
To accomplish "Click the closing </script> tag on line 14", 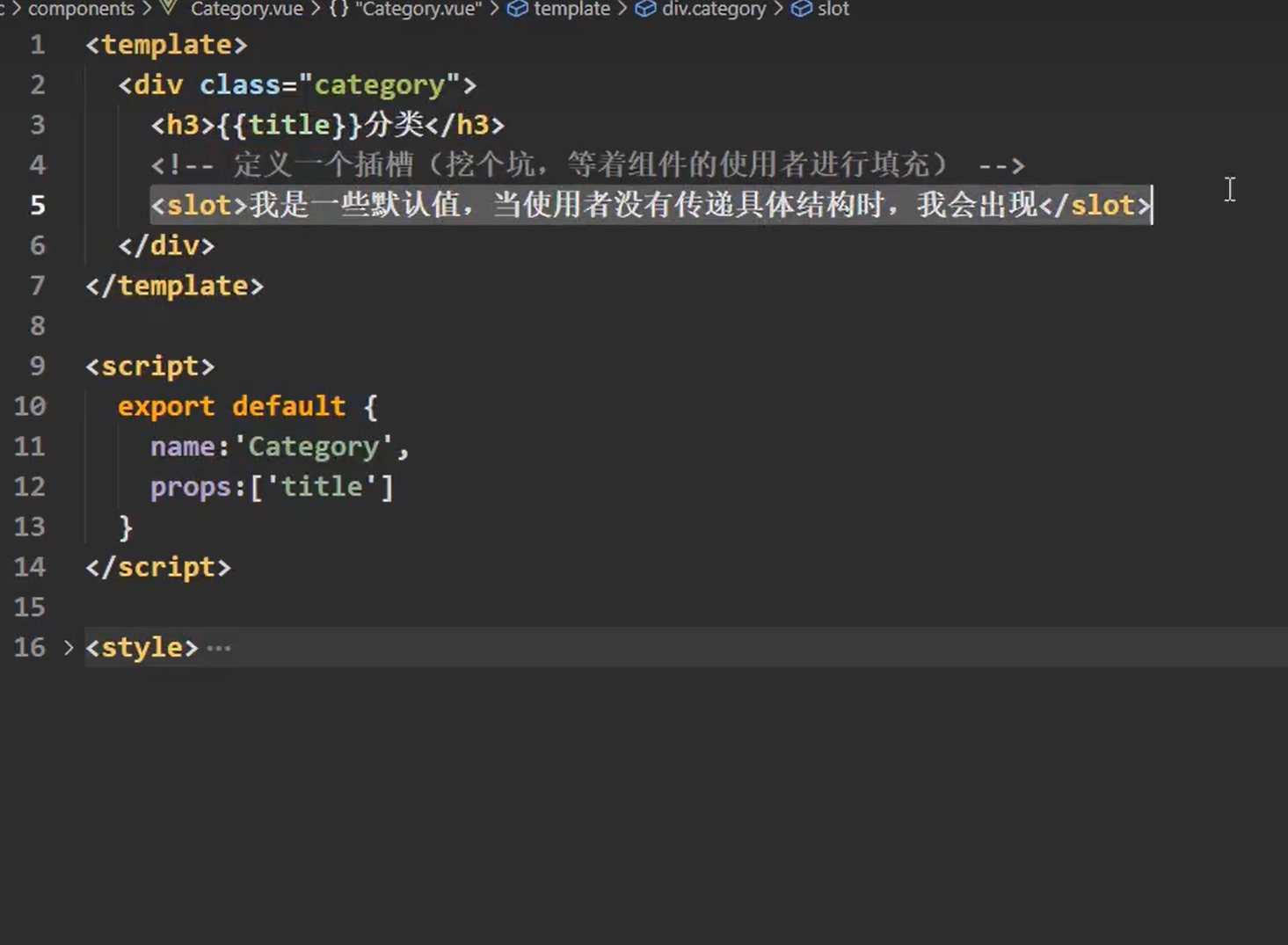I will 158,567.
